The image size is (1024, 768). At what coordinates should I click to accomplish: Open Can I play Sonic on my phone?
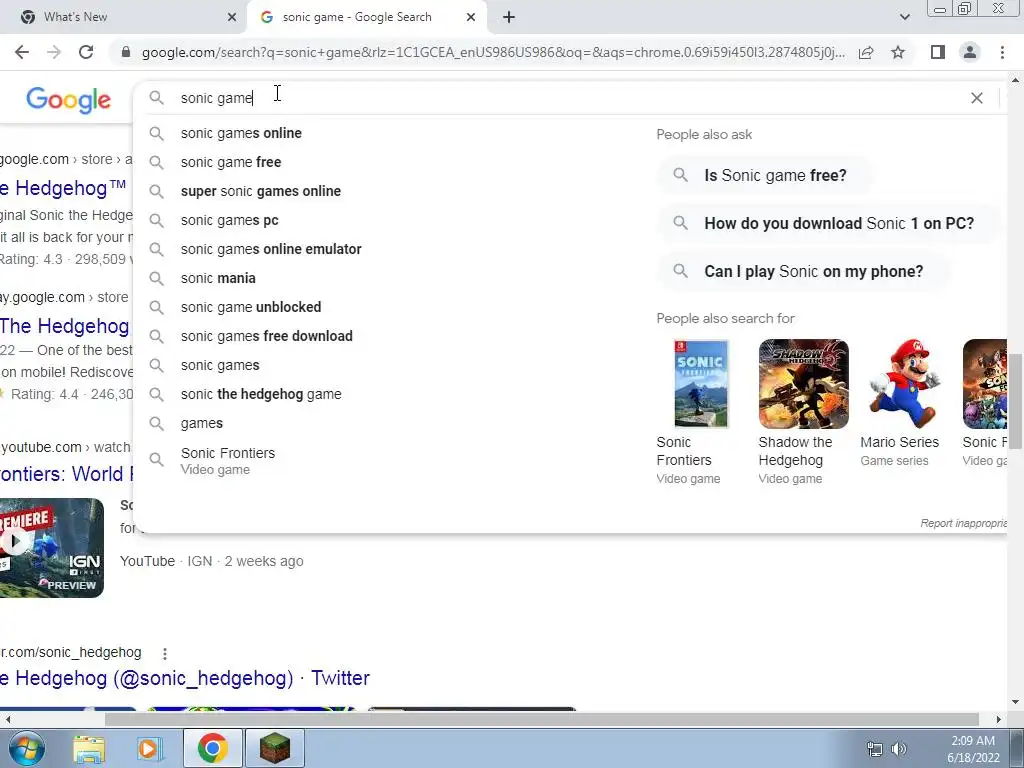point(803,272)
